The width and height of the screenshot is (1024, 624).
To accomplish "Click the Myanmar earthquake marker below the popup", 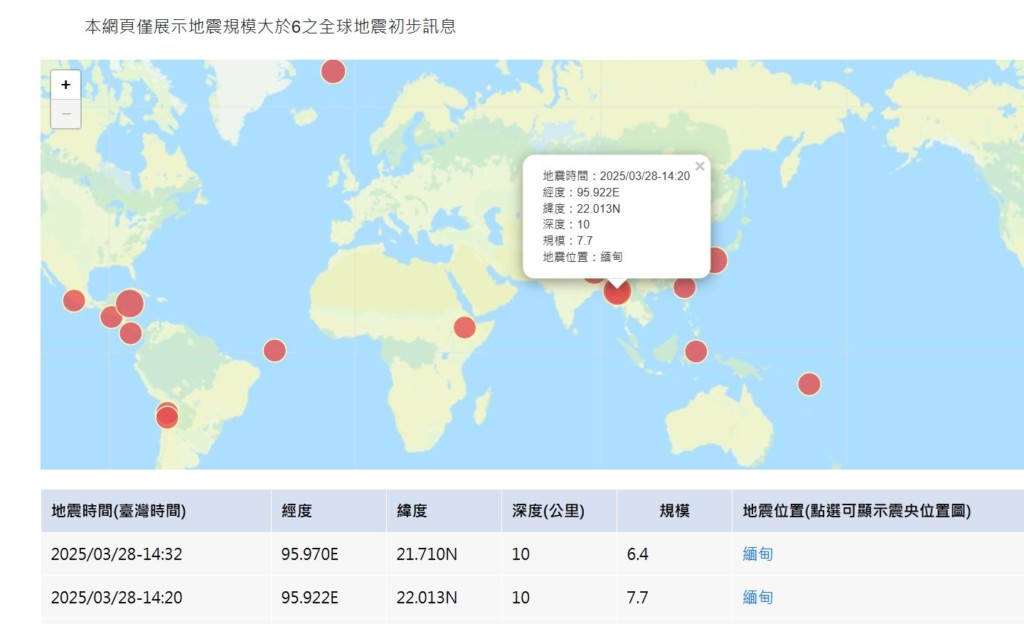I will coord(617,291).
